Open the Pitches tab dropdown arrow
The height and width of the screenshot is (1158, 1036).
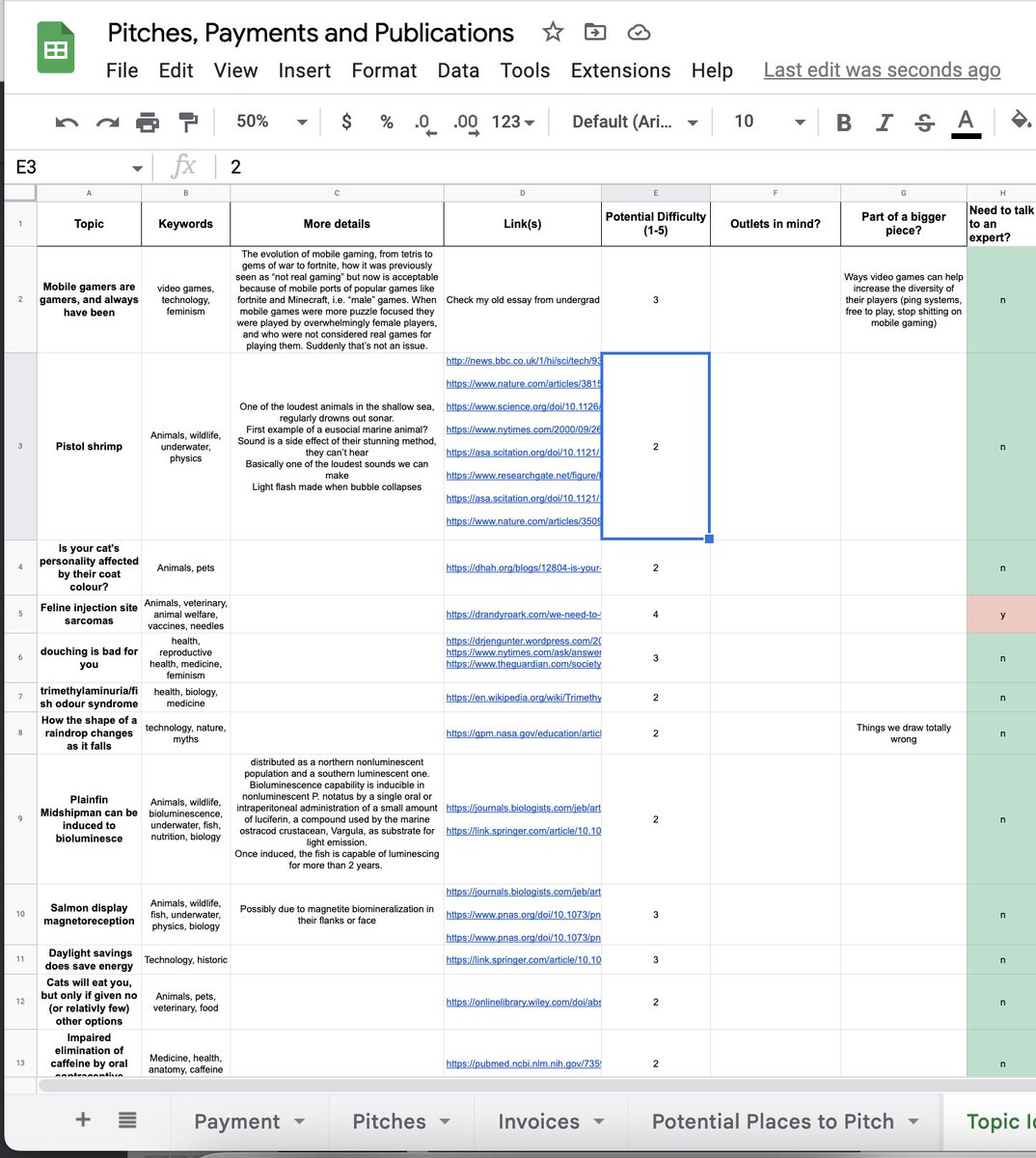pyautogui.click(x=445, y=1121)
